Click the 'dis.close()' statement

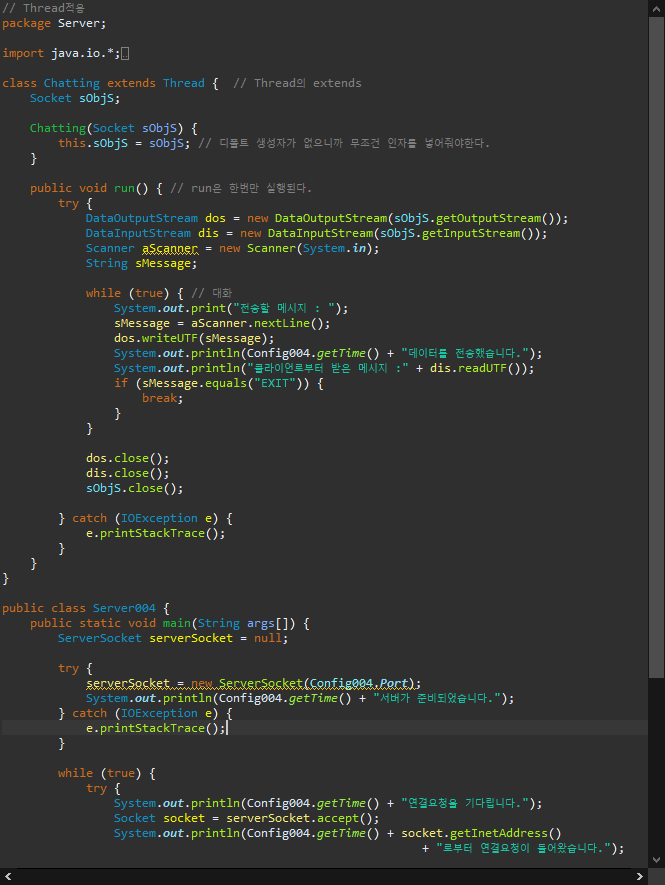point(128,474)
